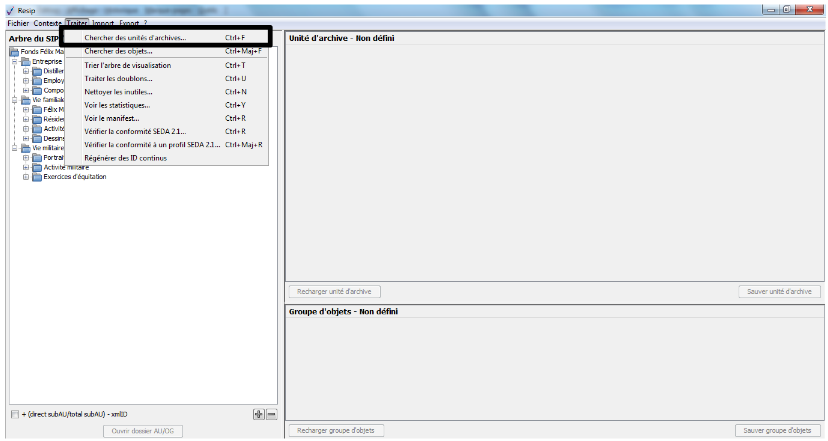Click the Activité militaire folder icon
Viewport: 828px width, 441px height.
tap(37, 167)
